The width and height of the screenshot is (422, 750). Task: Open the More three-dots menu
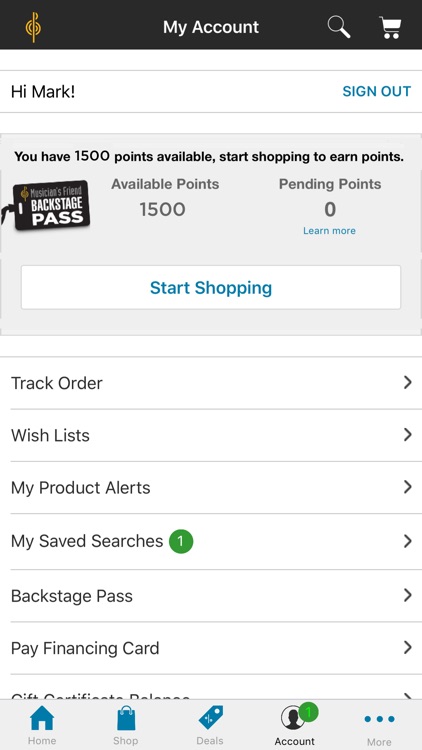point(379,719)
